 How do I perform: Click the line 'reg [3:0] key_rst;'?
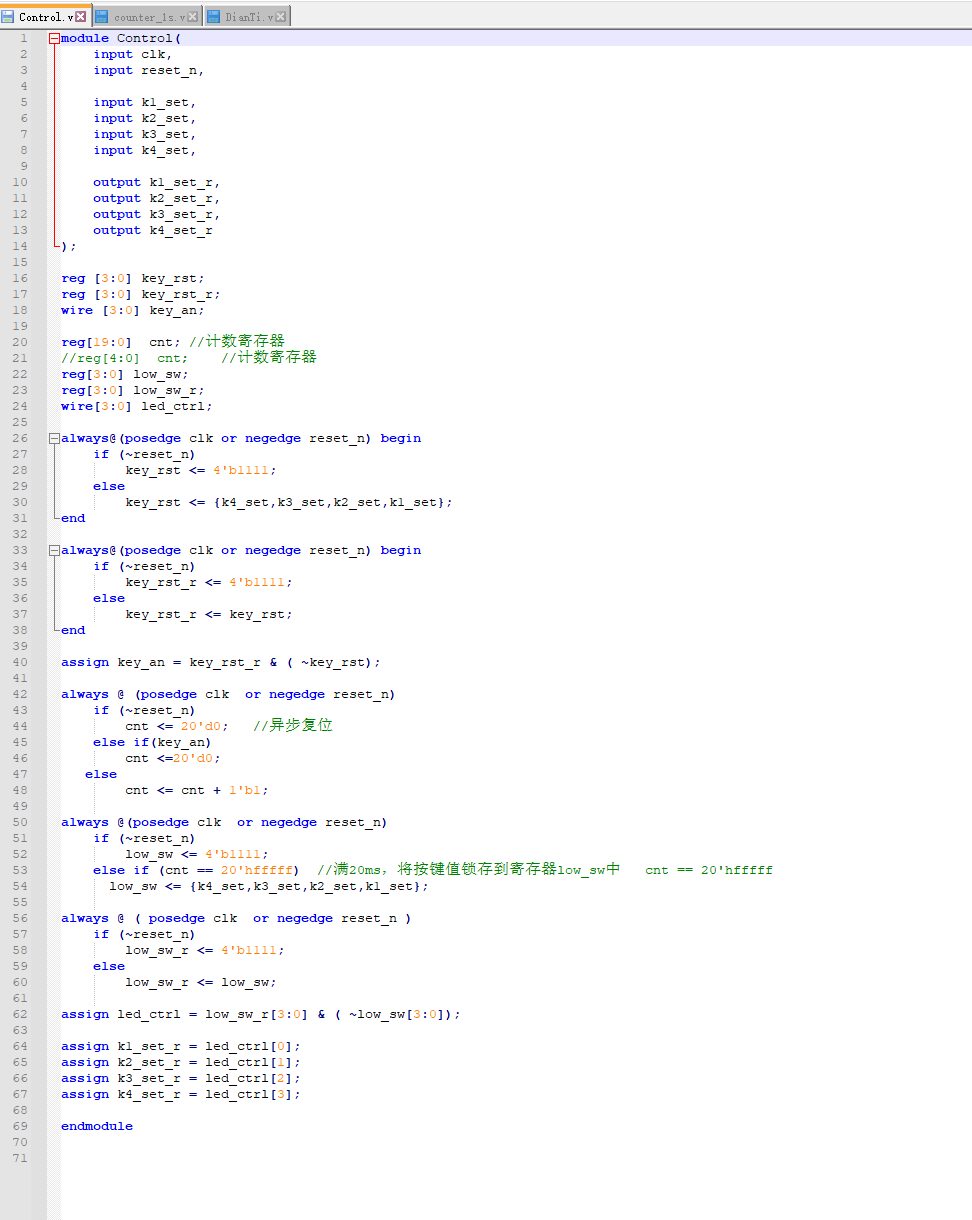point(133,278)
